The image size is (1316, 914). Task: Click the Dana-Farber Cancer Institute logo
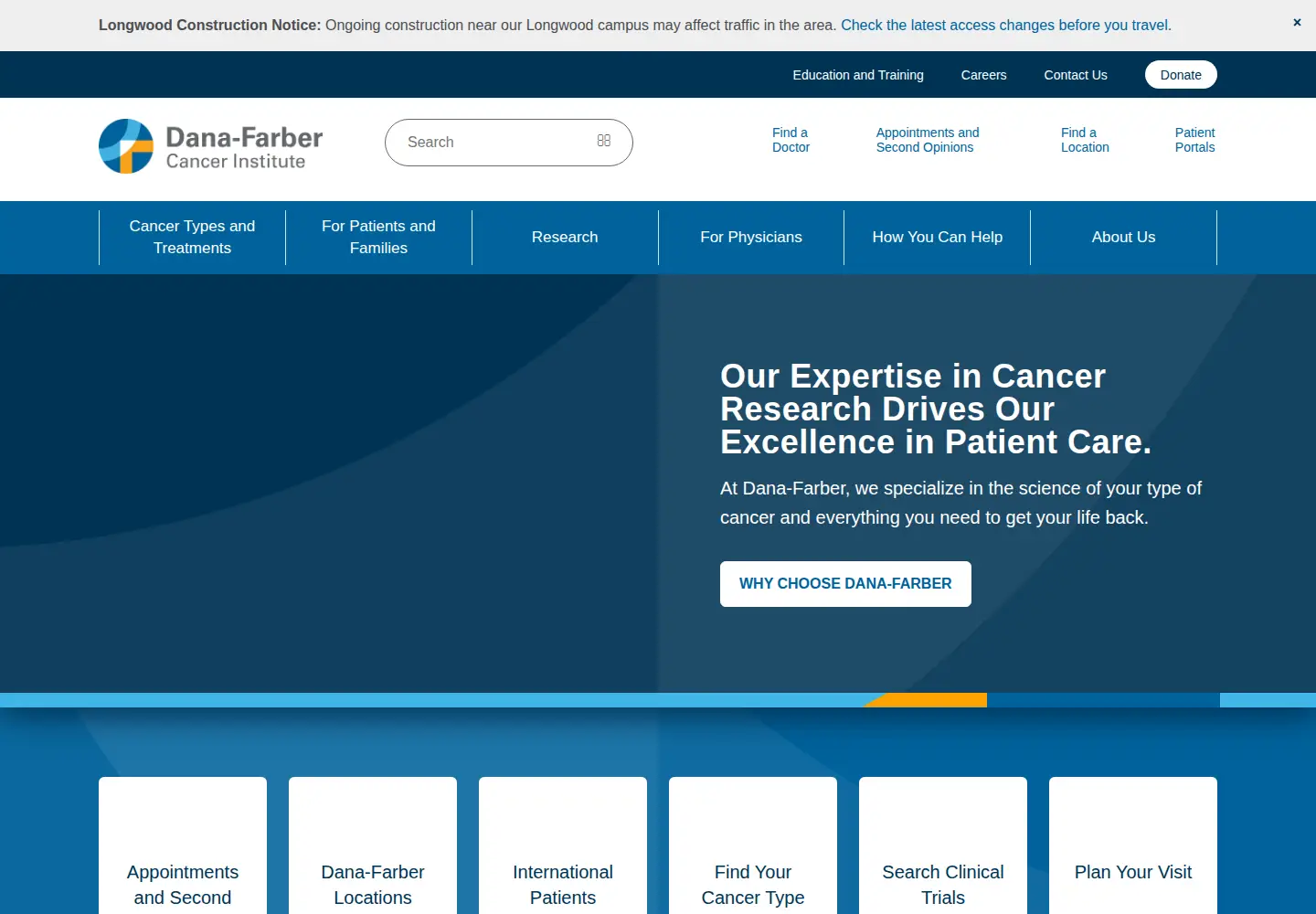pyautogui.click(x=211, y=146)
